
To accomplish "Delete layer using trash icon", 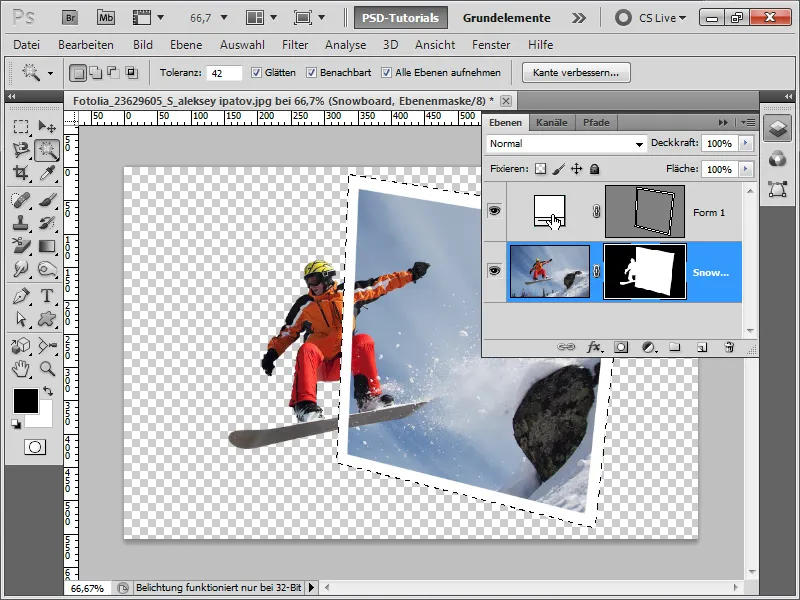I will point(730,347).
